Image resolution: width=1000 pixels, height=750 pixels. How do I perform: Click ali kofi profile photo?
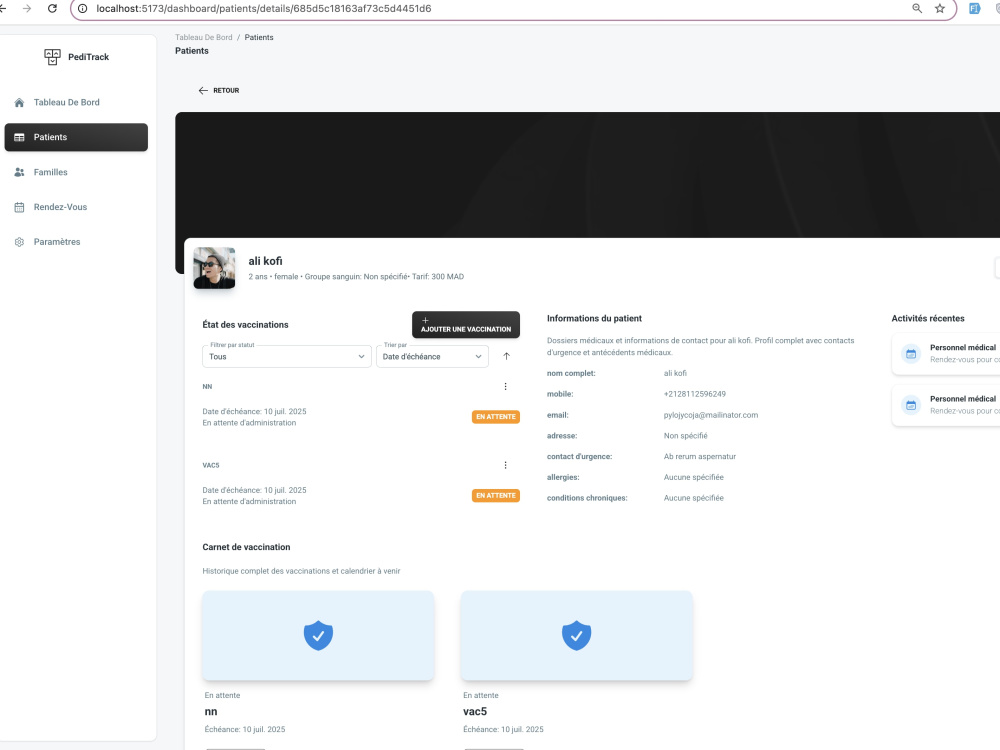214,268
